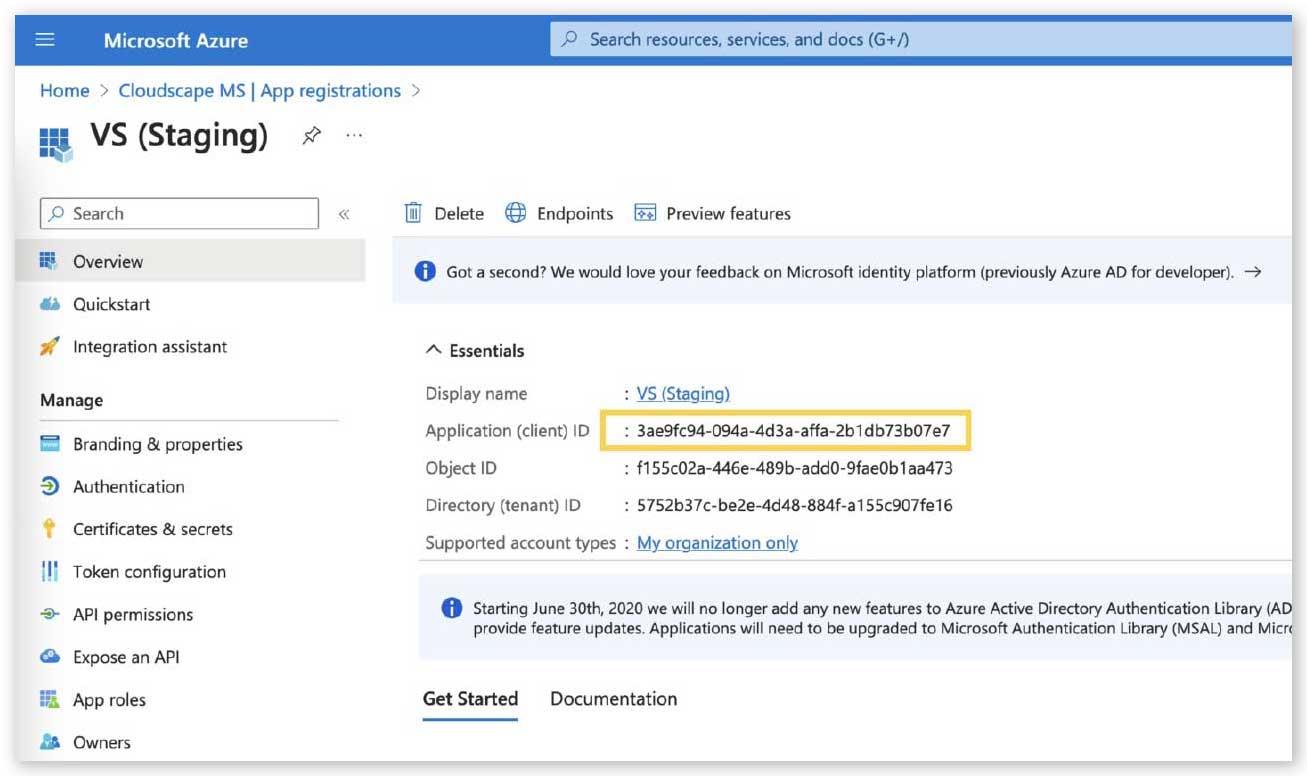The image size is (1307, 776).
Task: Click the Application (client) ID value
Action: tap(793, 431)
